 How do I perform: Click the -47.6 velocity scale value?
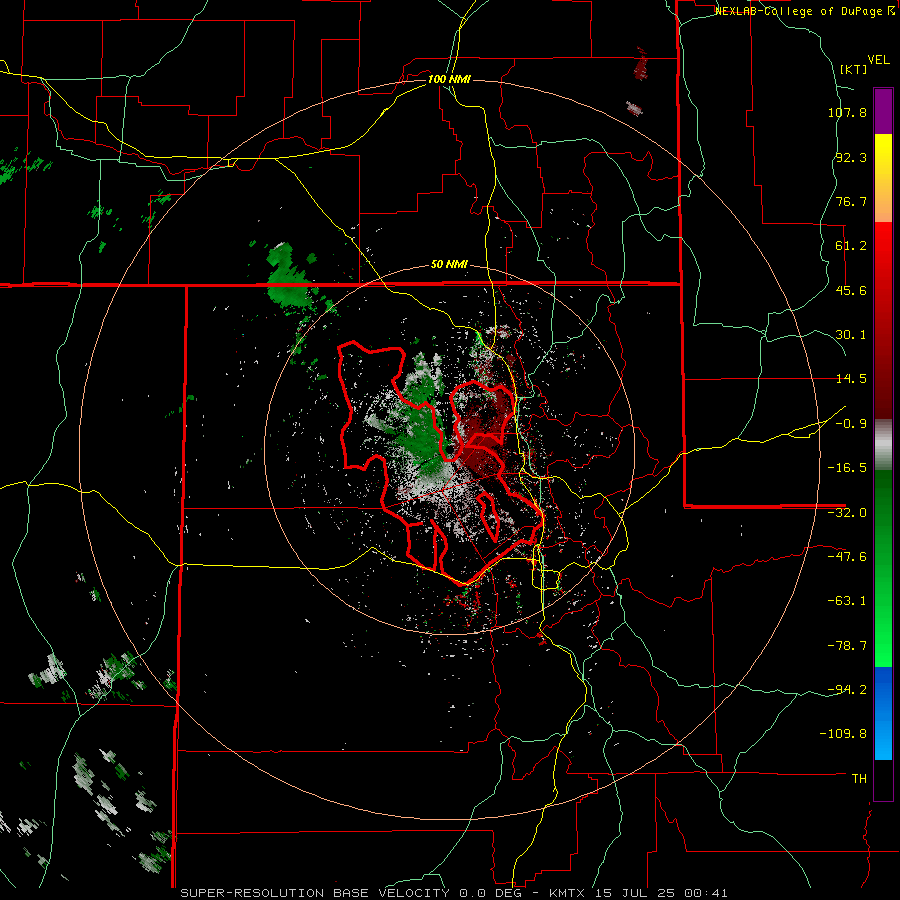pyautogui.click(x=847, y=557)
